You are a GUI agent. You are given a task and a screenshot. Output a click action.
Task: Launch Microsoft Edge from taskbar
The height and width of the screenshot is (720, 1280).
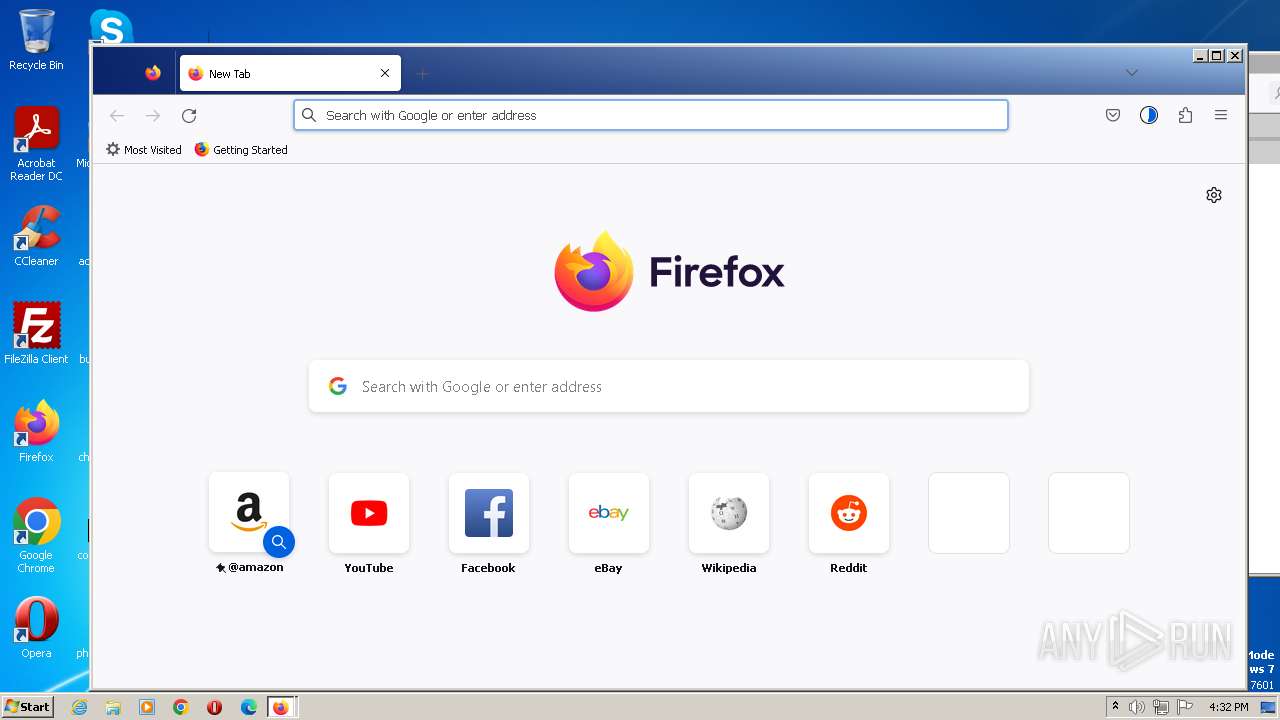[x=249, y=707]
